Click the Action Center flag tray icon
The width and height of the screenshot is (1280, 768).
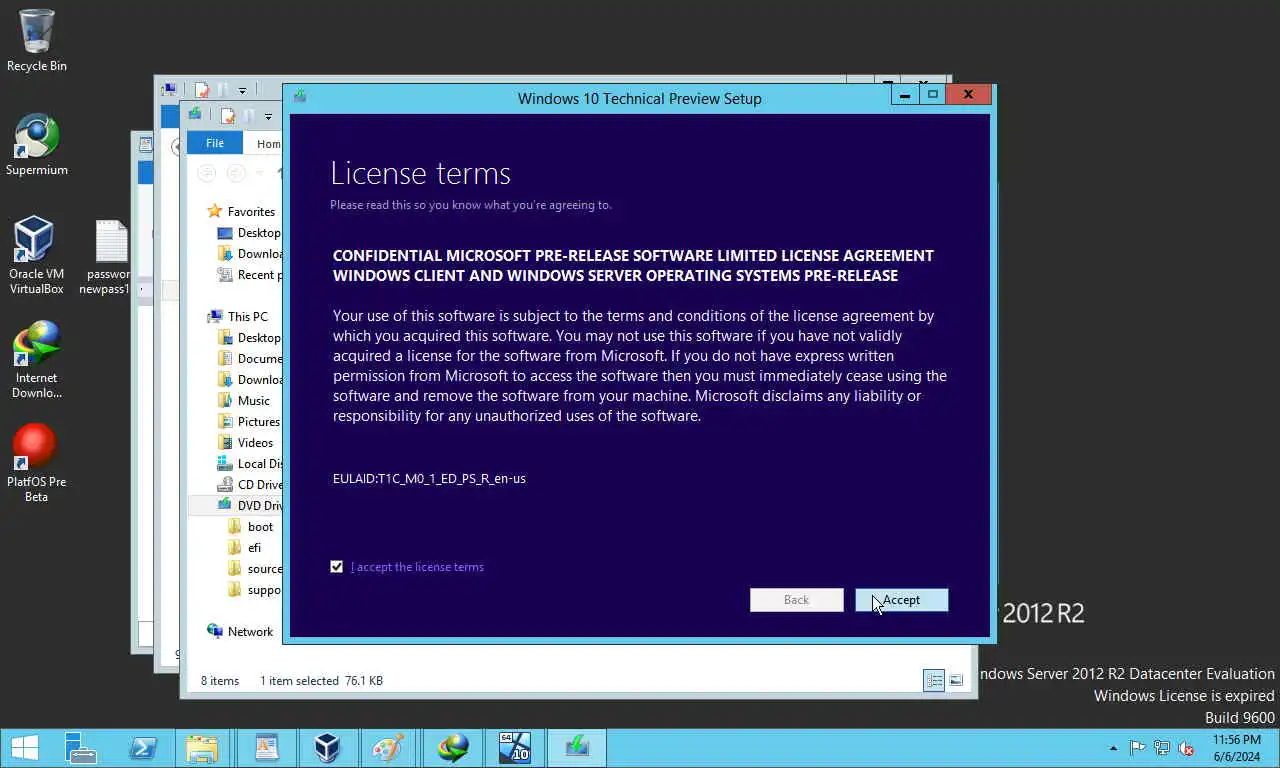click(1137, 748)
